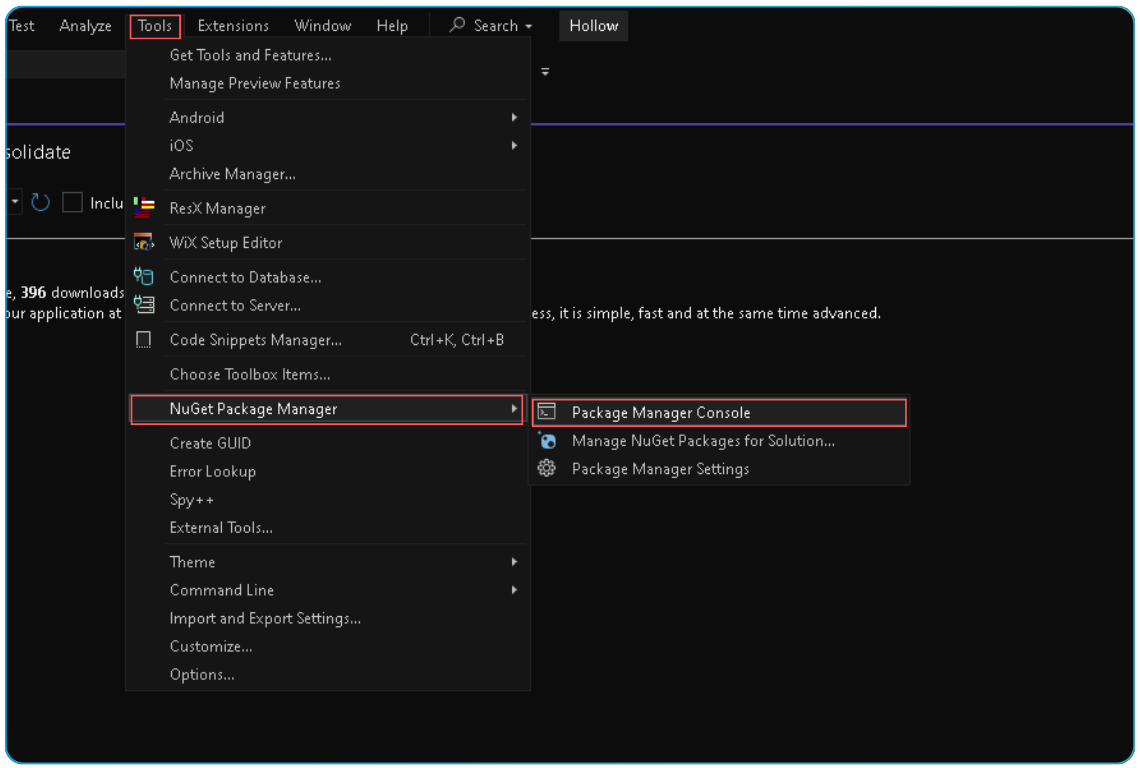This screenshot has height=768, width=1140.
Task: Click the Connect to Server icon
Action: (143, 304)
